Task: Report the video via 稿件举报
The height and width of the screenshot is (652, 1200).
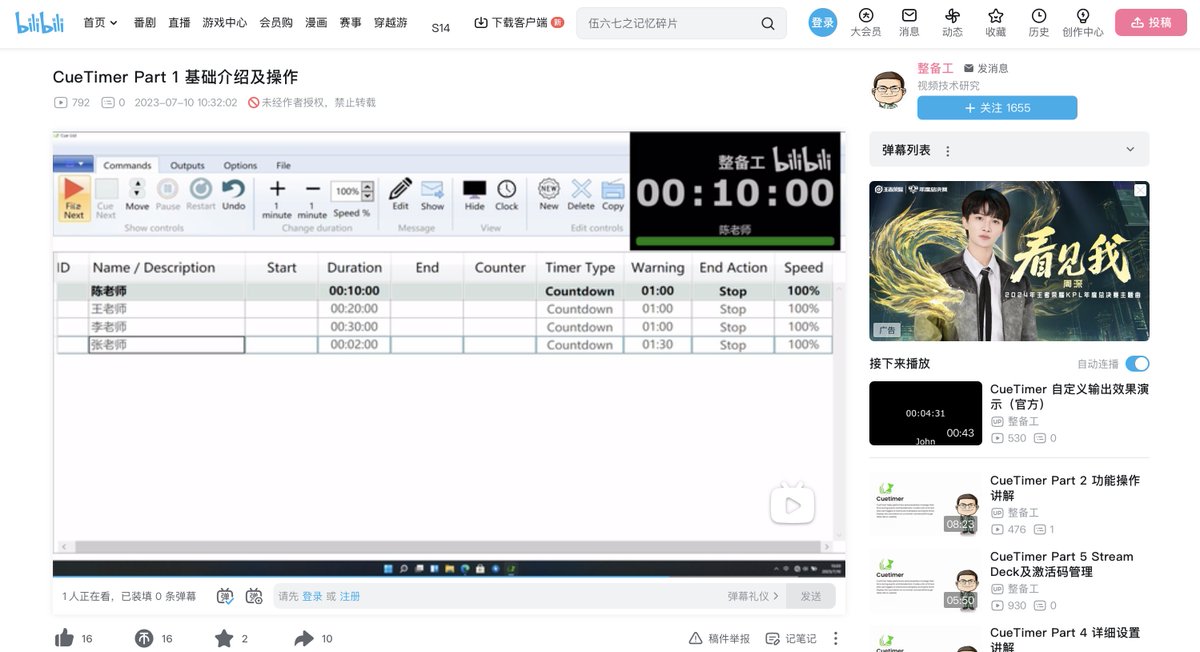Action: pos(719,638)
